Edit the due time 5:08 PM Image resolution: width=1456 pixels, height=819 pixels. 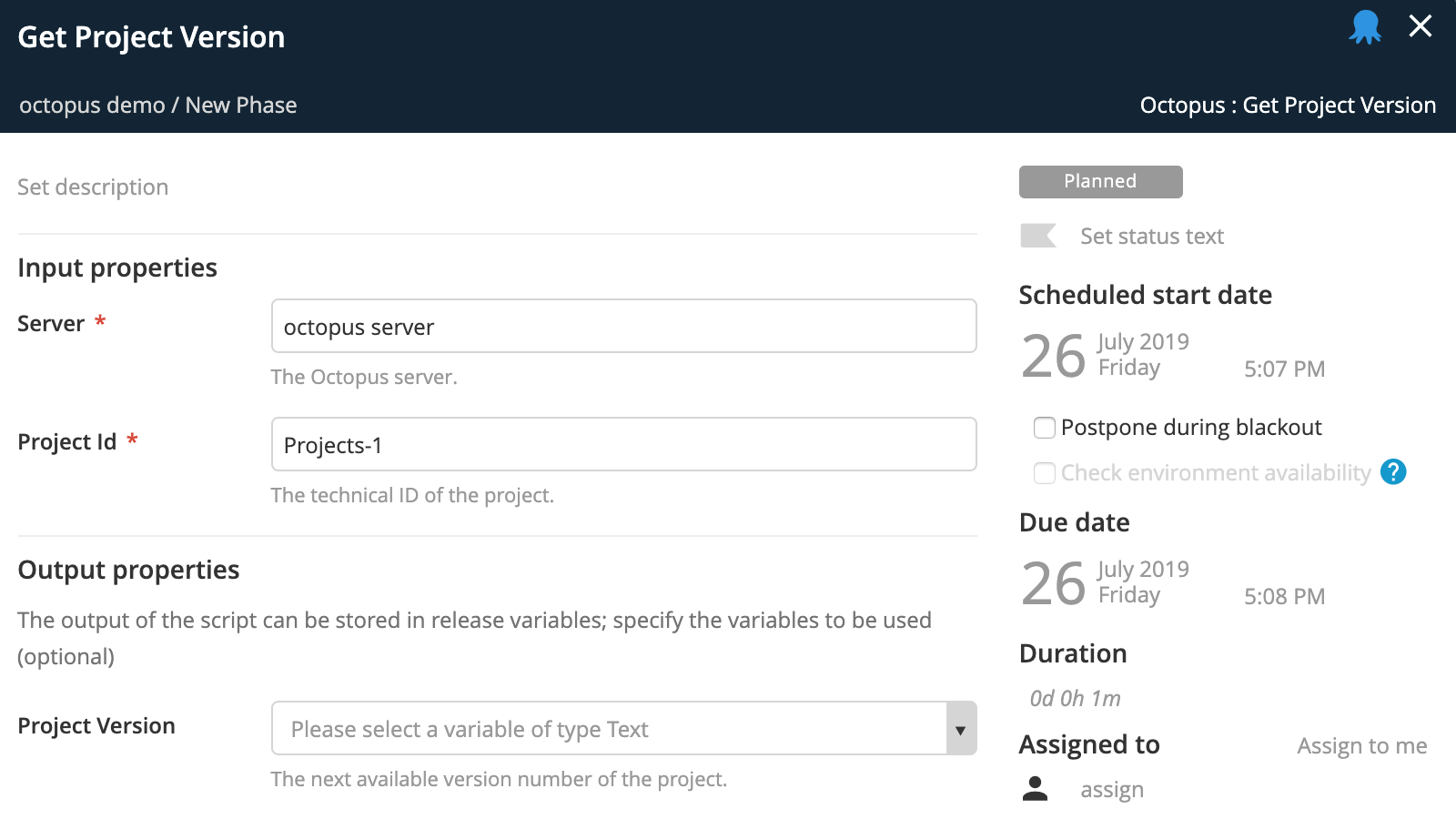coord(1284,596)
